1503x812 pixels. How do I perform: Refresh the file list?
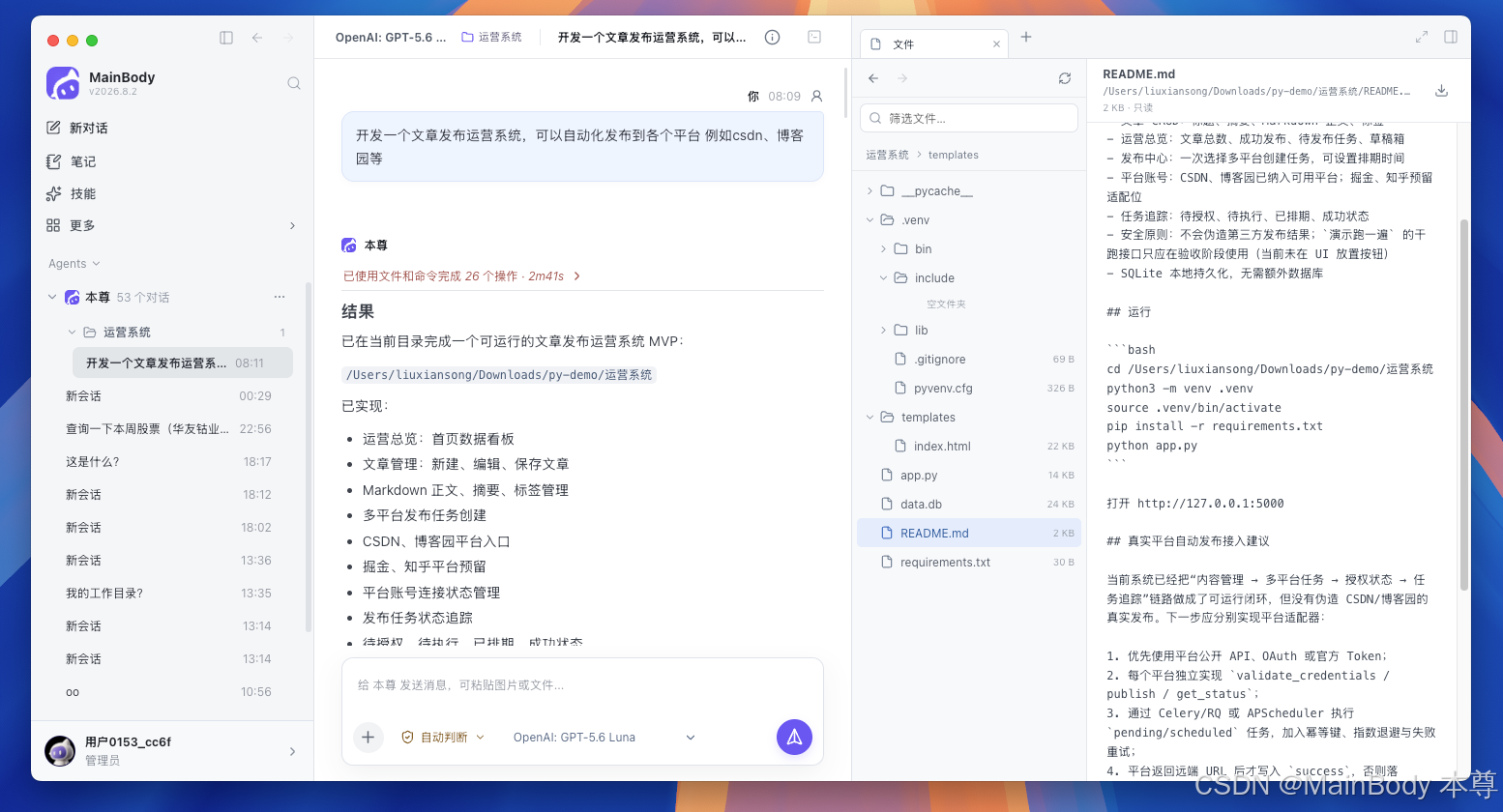coord(1065,78)
